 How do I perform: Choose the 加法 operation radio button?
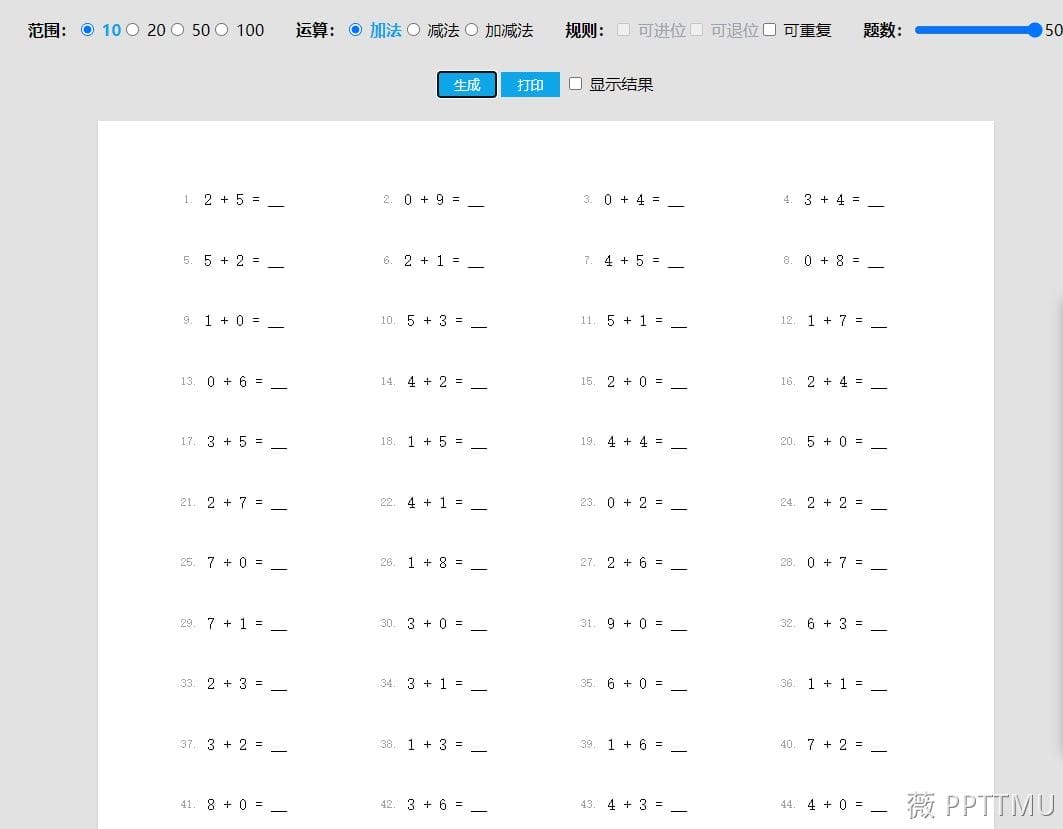tap(355, 30)
